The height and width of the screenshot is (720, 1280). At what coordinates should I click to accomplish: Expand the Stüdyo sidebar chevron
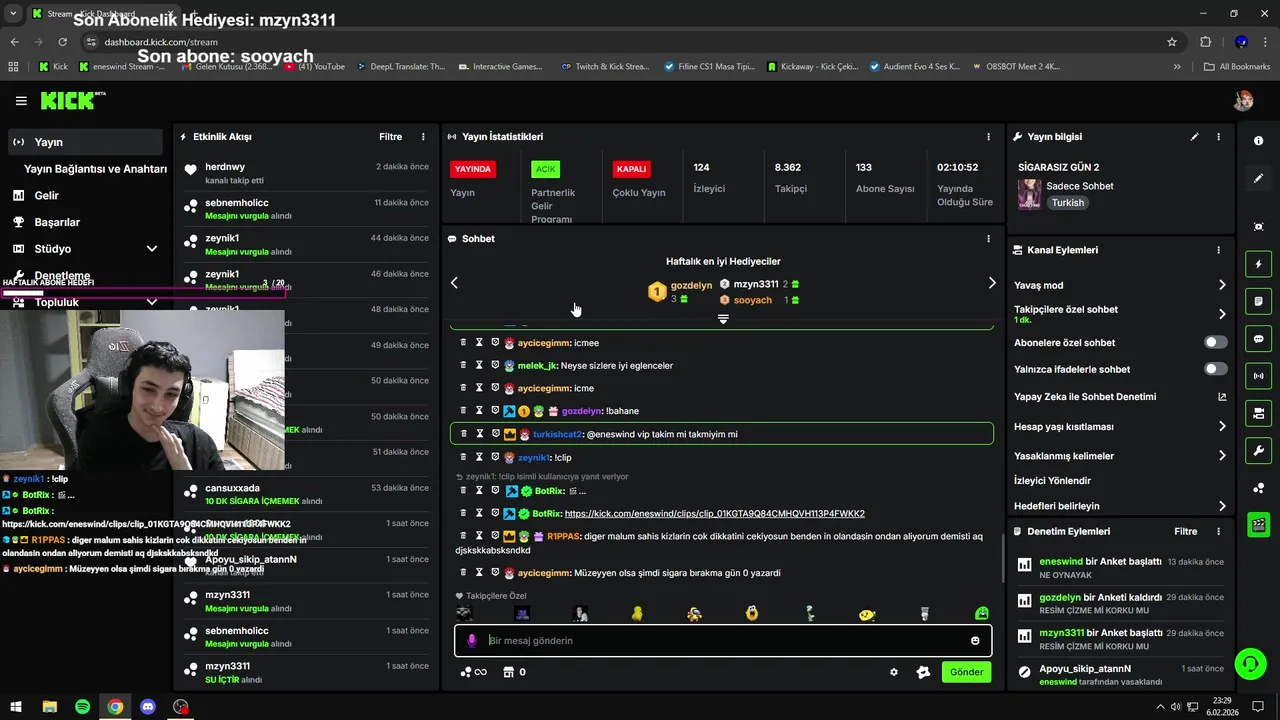pyautogui.click(x=152, y=249)
